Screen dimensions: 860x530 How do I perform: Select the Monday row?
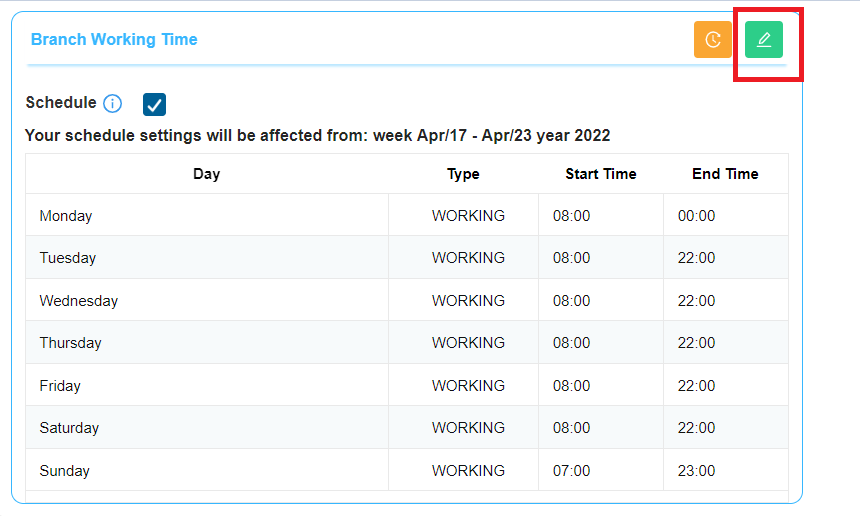(407, 215)
